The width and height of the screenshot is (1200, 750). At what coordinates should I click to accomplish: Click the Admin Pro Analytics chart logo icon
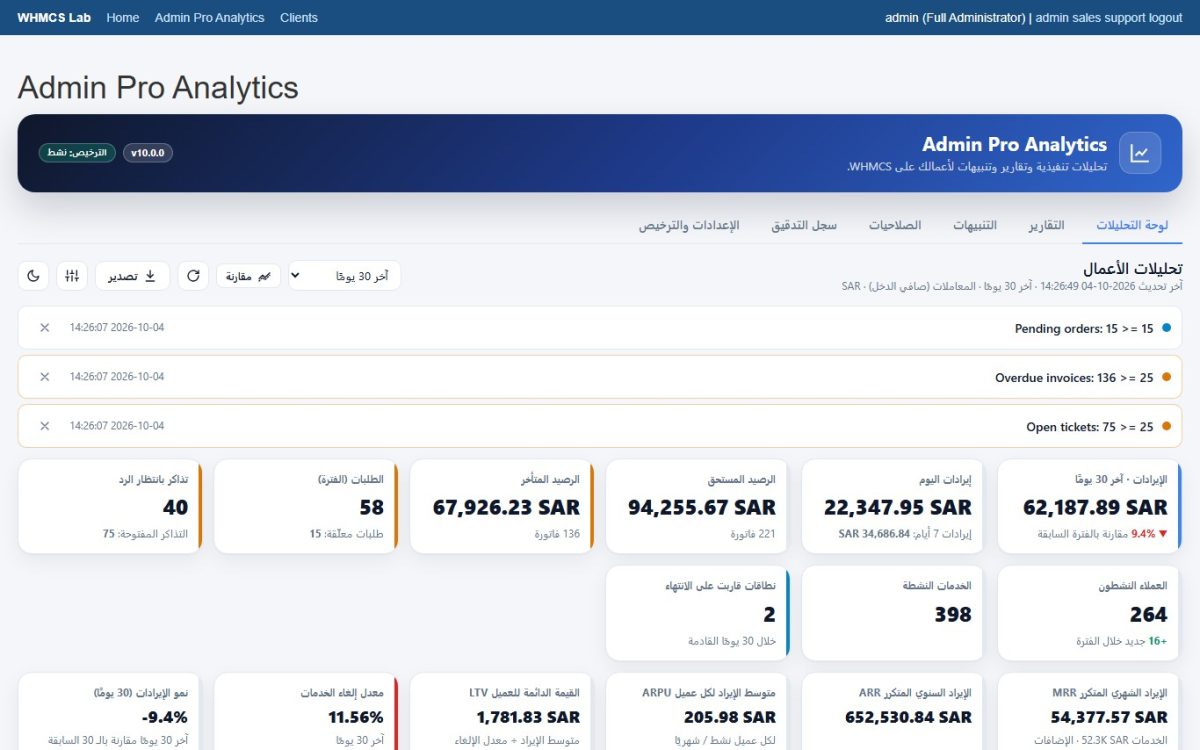click(x=1140, y=153)
